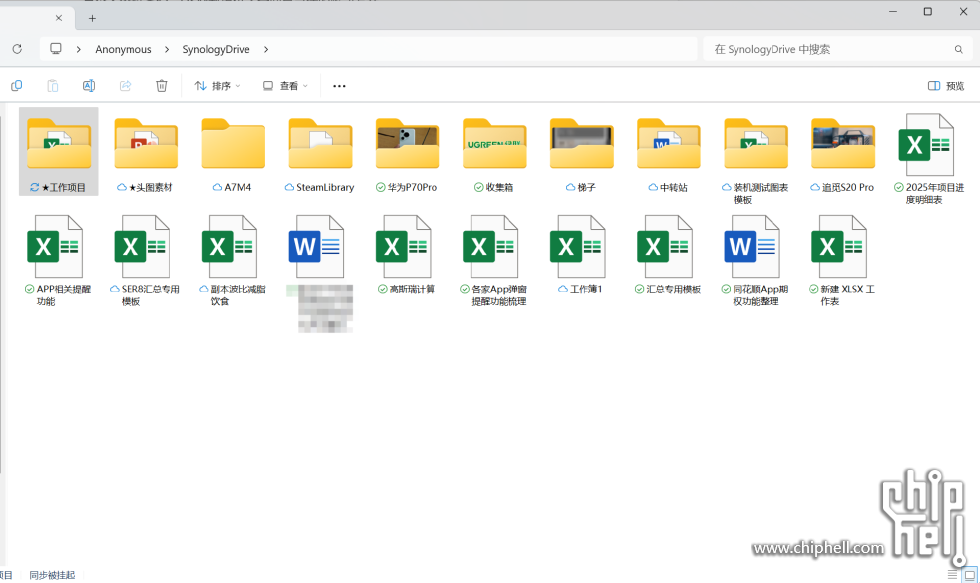
Task: Select the 2025年项目进度明细表 Excel file
Action: click(929, 158)
